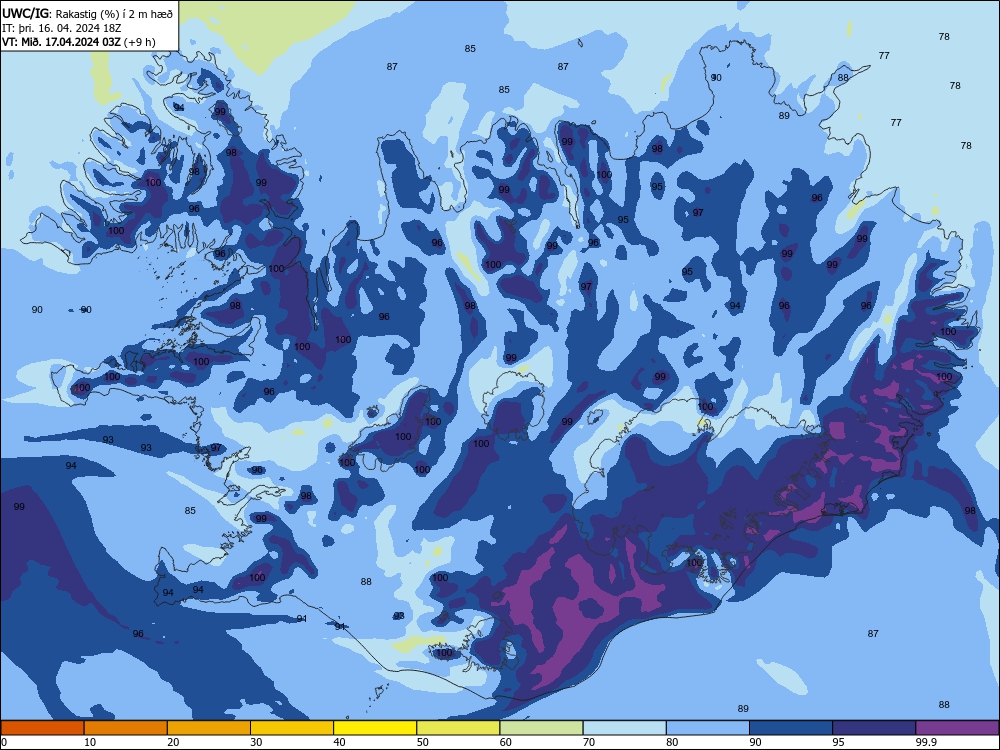This screenshot has width=1000, height=750.
Task: Click the "20" legend scale label
Action: [x=173, y=742]
